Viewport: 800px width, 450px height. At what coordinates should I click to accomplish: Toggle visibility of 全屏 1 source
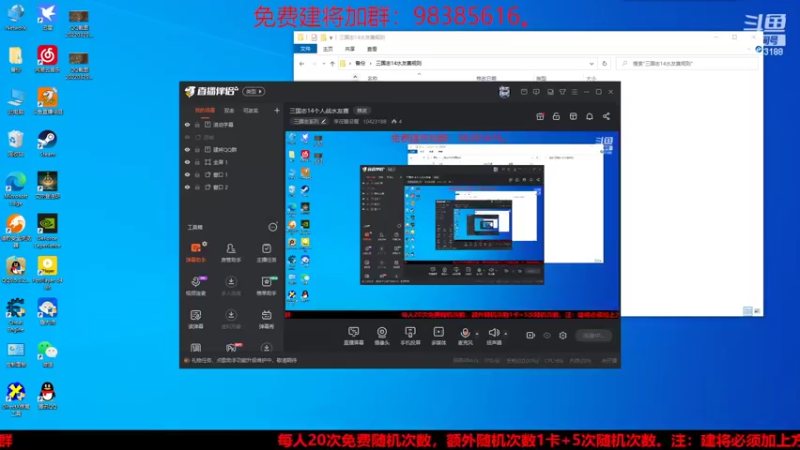click(187, 162)
